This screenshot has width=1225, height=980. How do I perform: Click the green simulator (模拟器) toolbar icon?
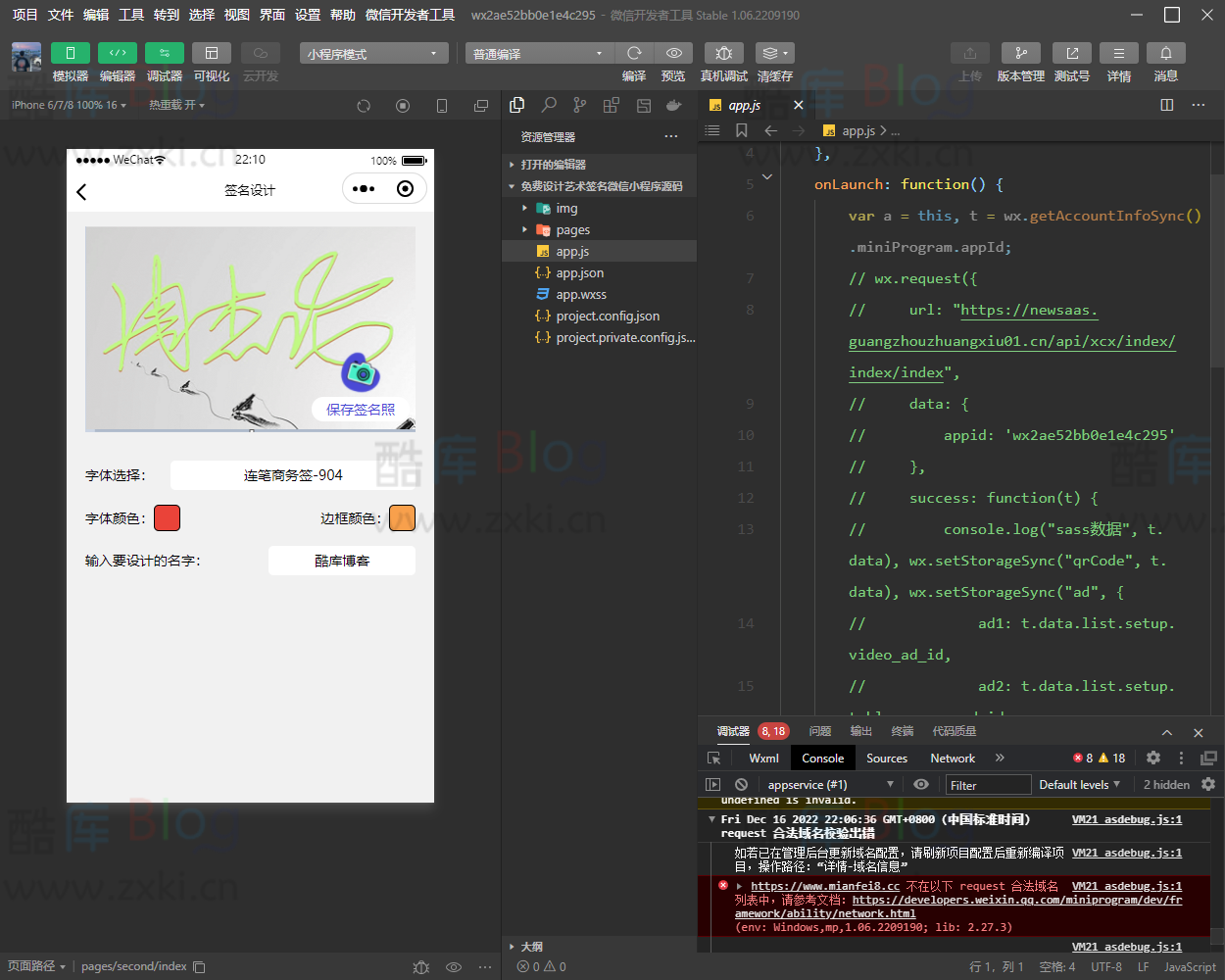click(x=70, y=53)
